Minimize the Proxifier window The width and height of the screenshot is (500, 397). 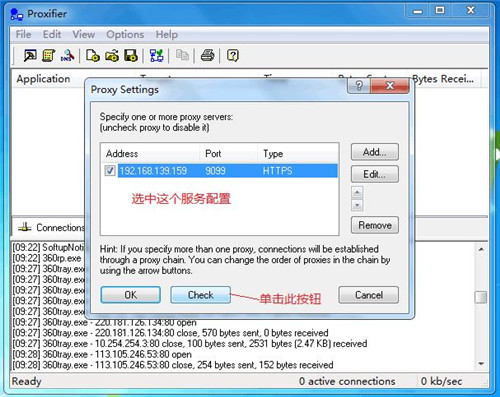click(418, 11)
